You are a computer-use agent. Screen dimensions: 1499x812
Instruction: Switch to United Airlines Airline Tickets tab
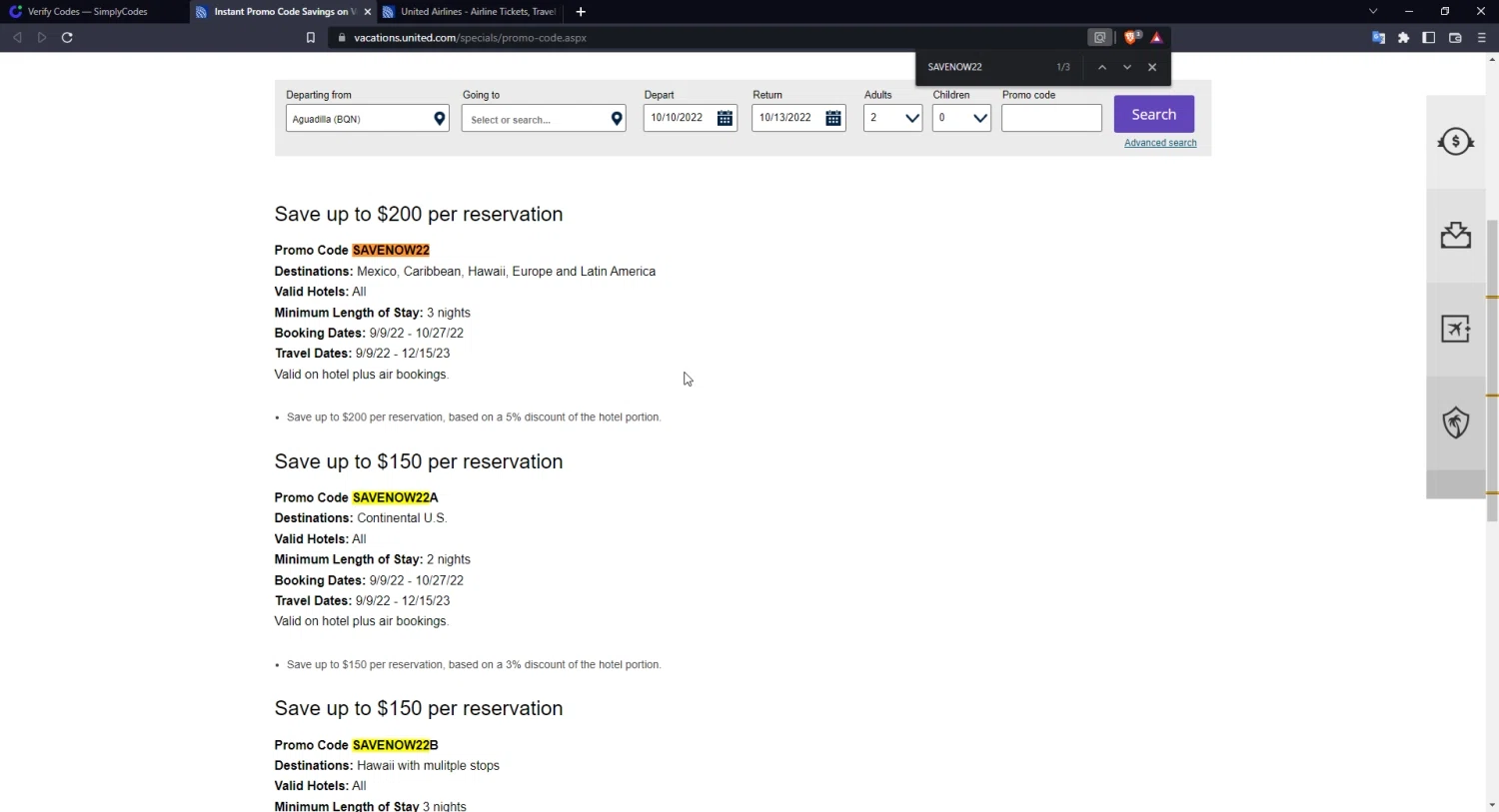tap(470, 12)
